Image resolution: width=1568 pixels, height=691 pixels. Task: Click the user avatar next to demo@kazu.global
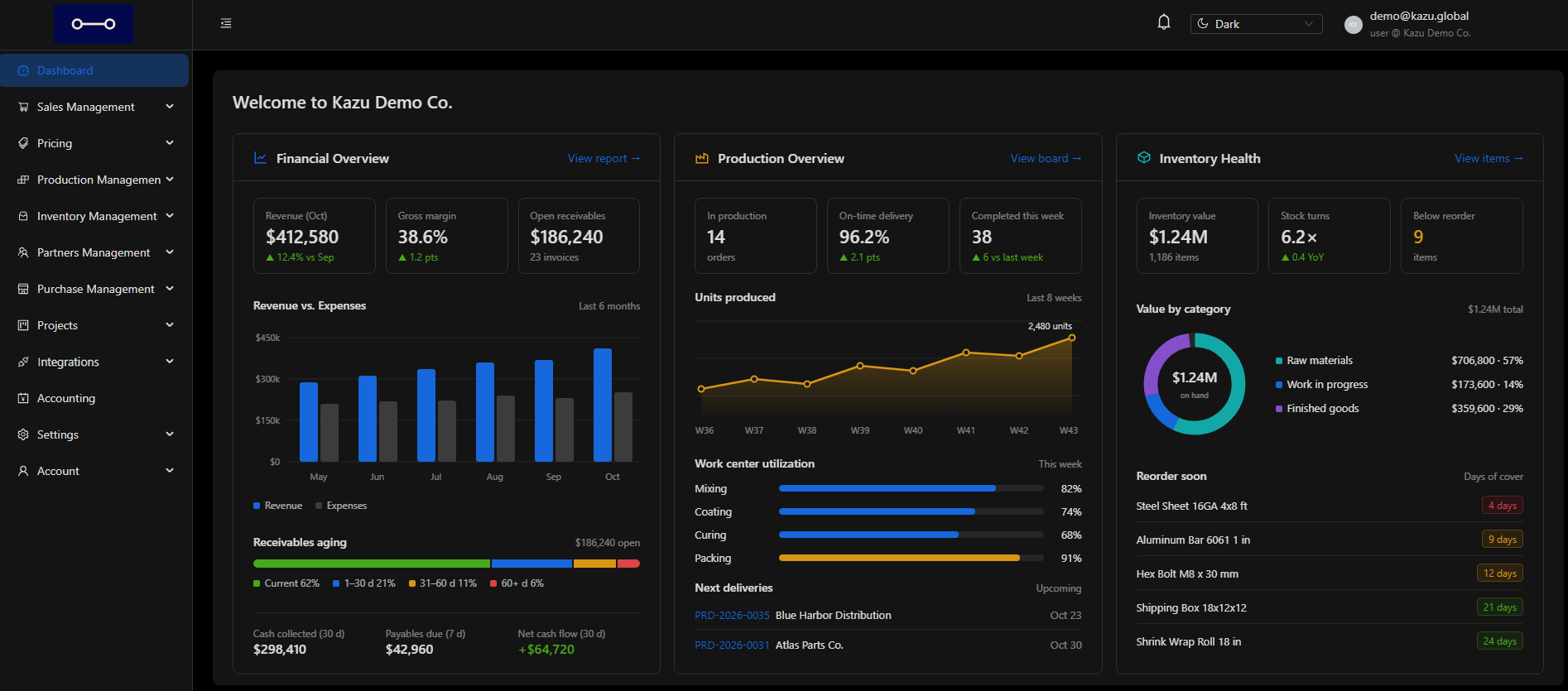coord(1354,25)
